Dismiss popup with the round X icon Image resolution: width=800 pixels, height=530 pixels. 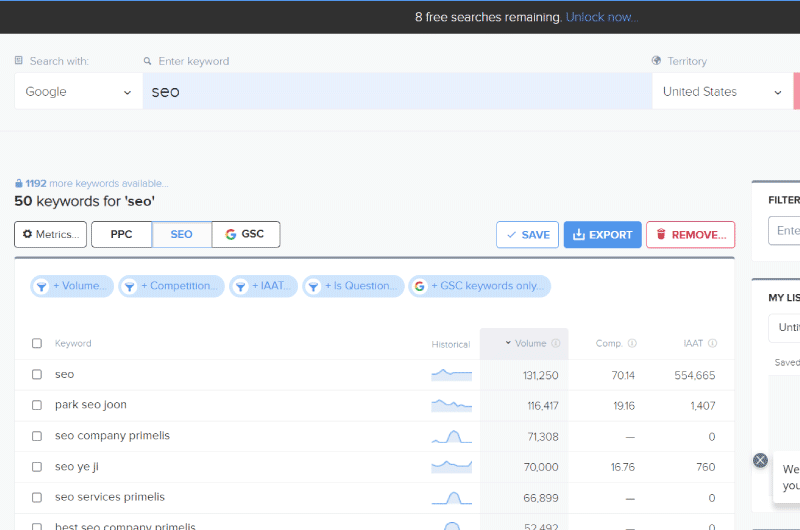(x=760, y=460)
